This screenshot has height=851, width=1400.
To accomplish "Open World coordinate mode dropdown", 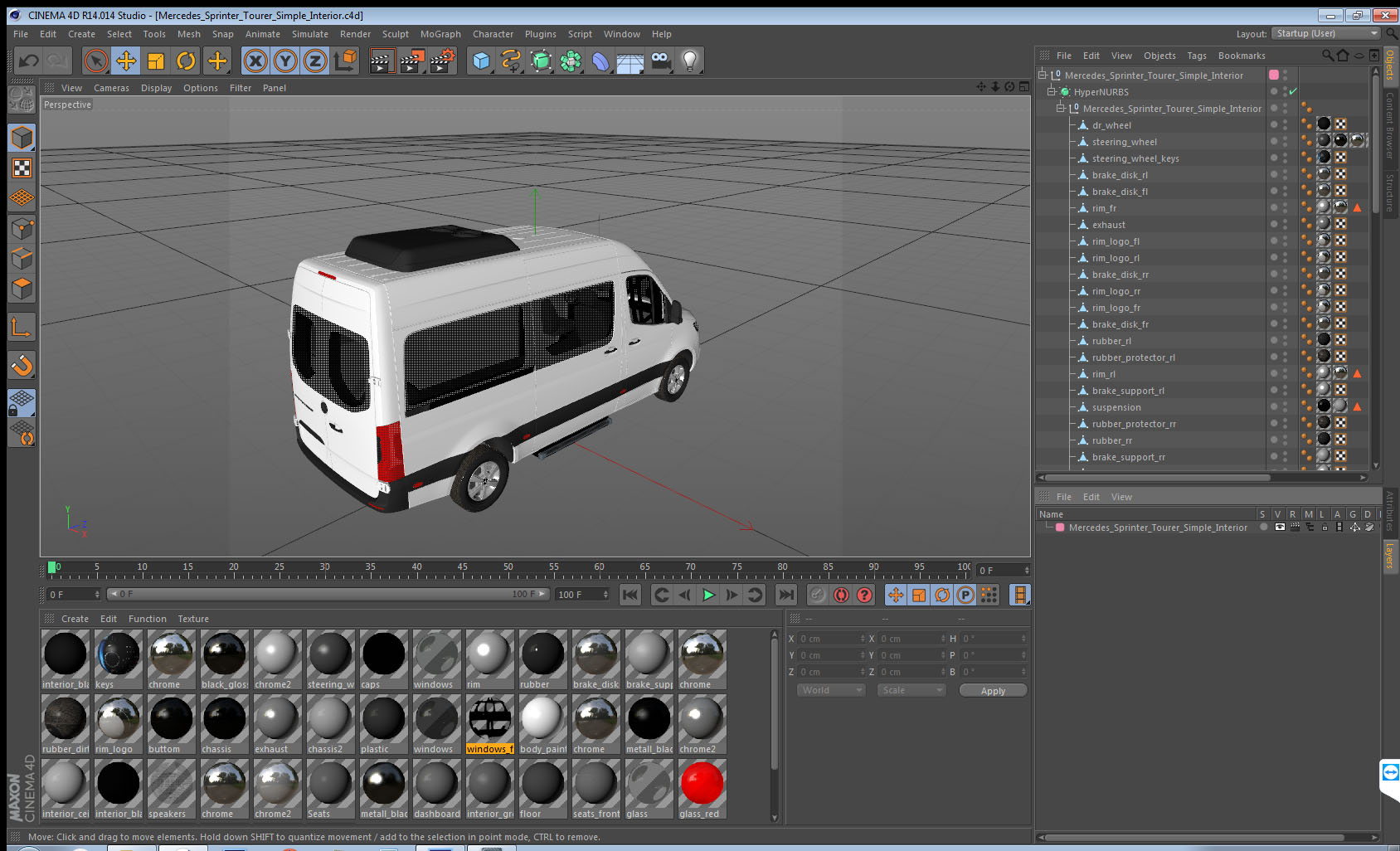I will tap(831, 690).
